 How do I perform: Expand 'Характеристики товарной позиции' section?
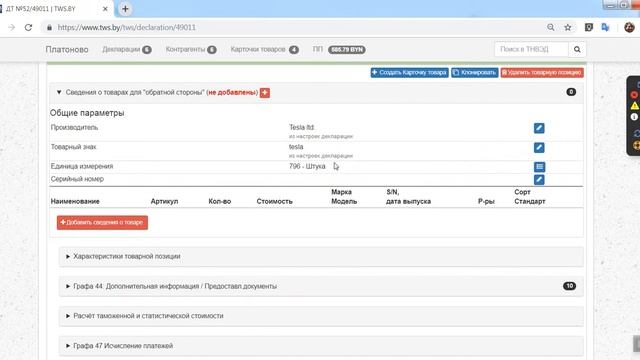tap(321, 256)
